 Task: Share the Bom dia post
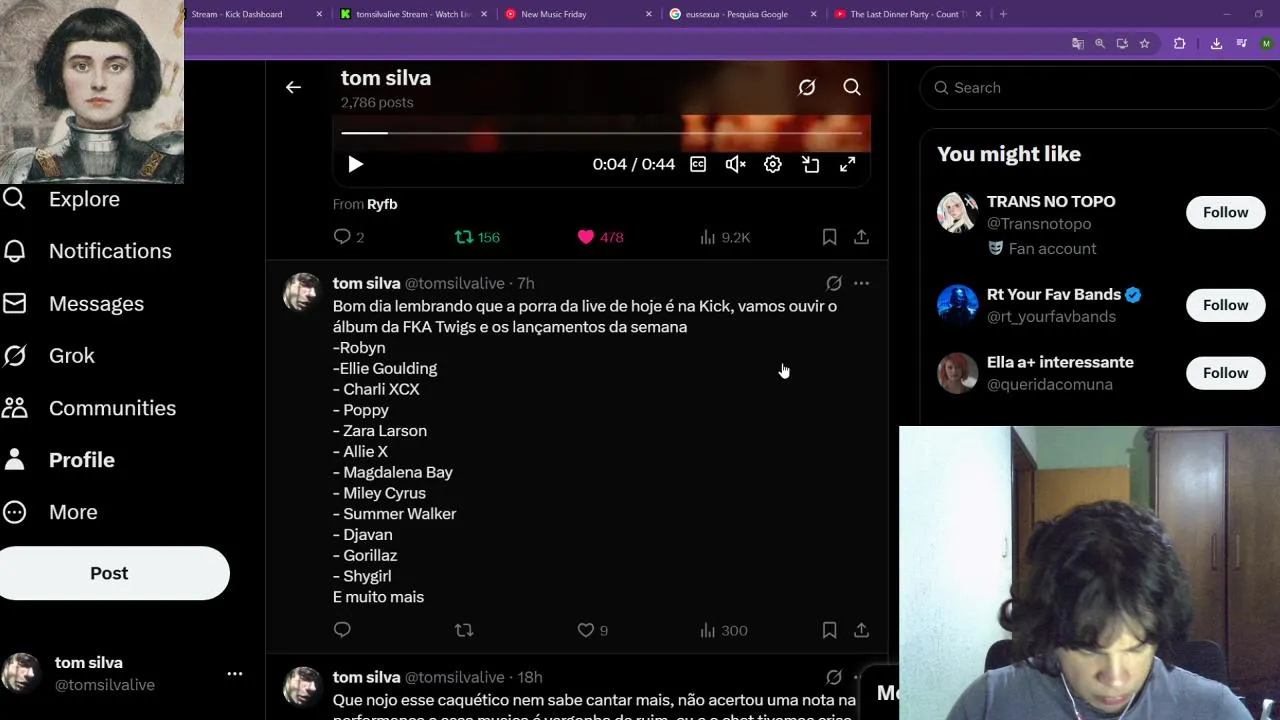861,630
